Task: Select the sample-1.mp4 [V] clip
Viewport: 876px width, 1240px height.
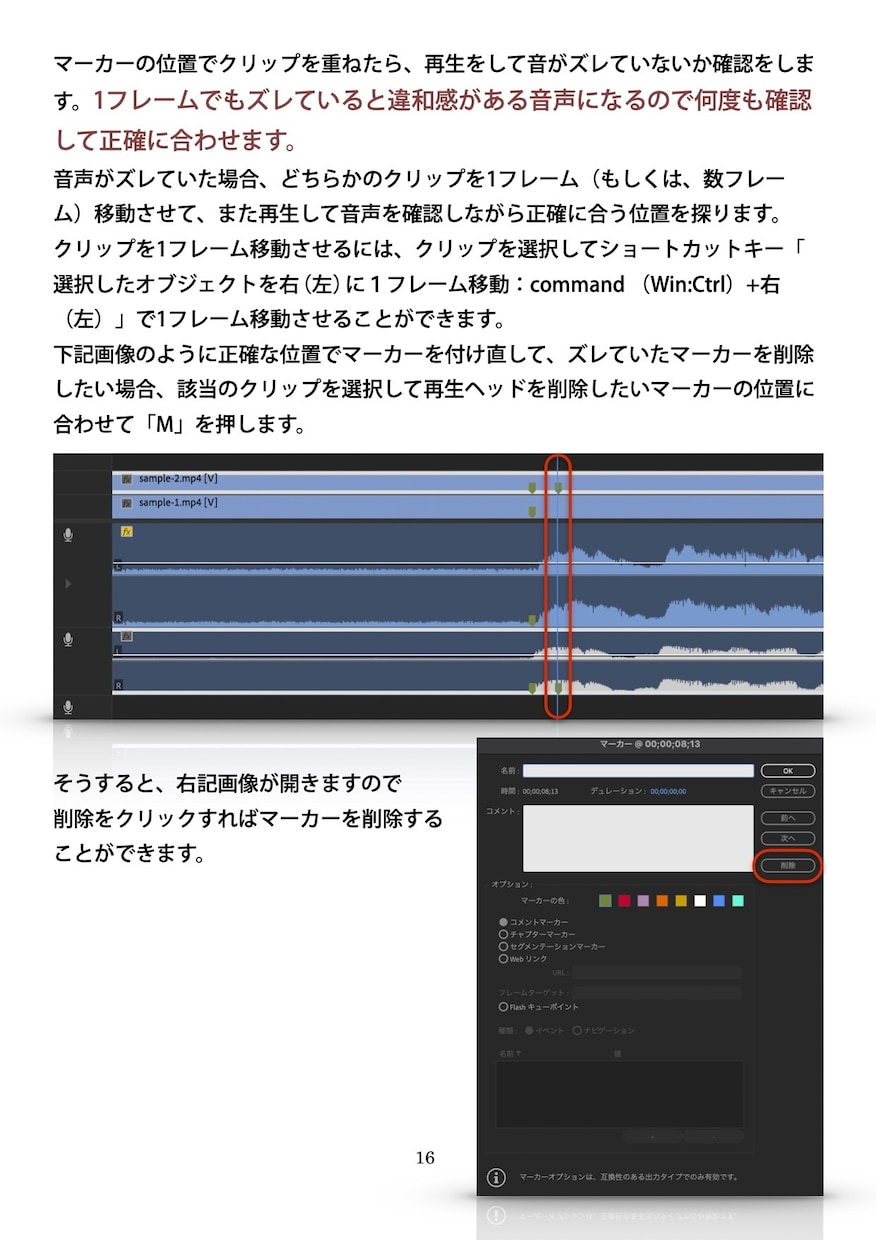Action: pyautogui.click(x=467, y=506)
